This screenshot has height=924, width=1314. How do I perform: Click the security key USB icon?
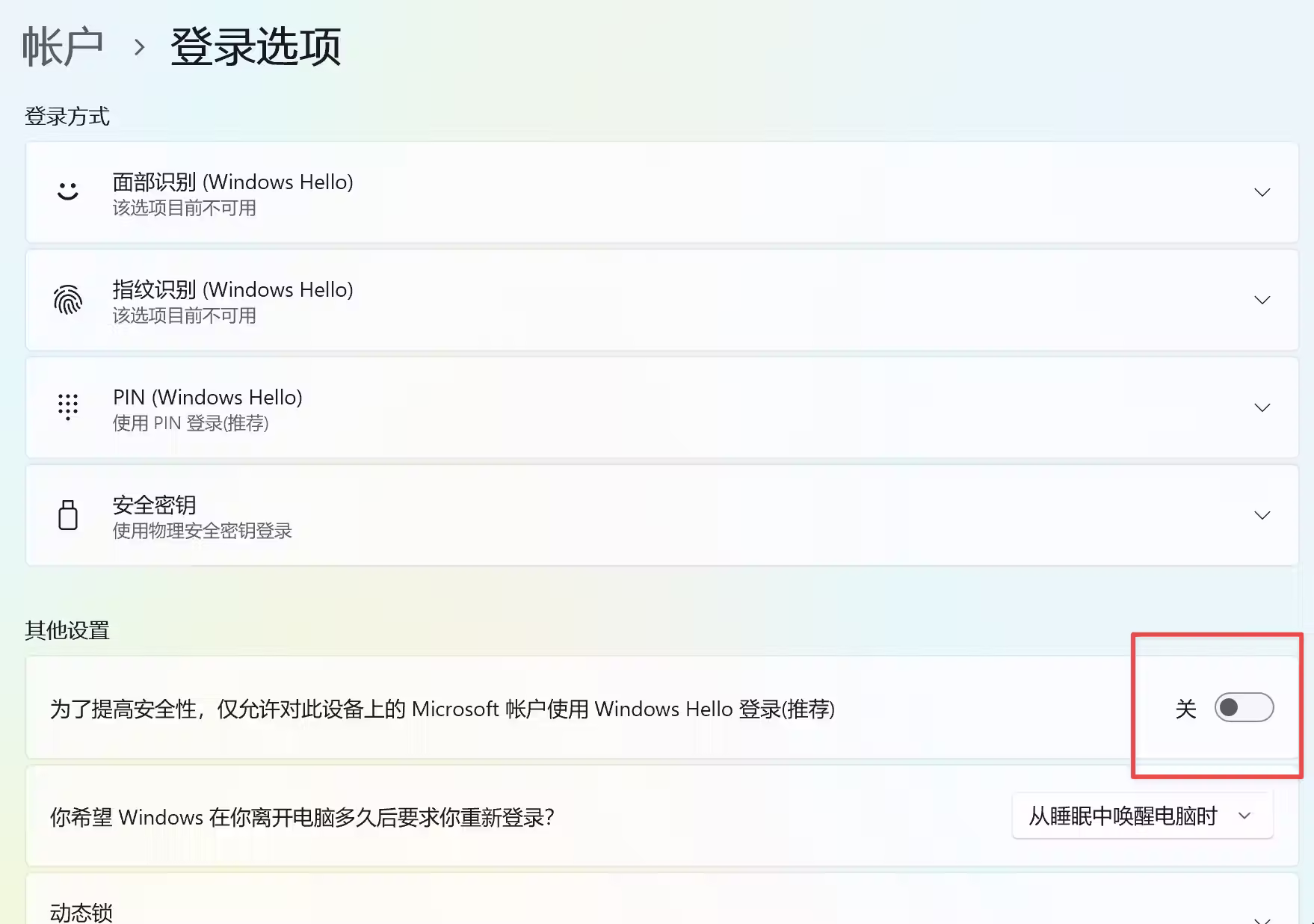pos(68,515)
